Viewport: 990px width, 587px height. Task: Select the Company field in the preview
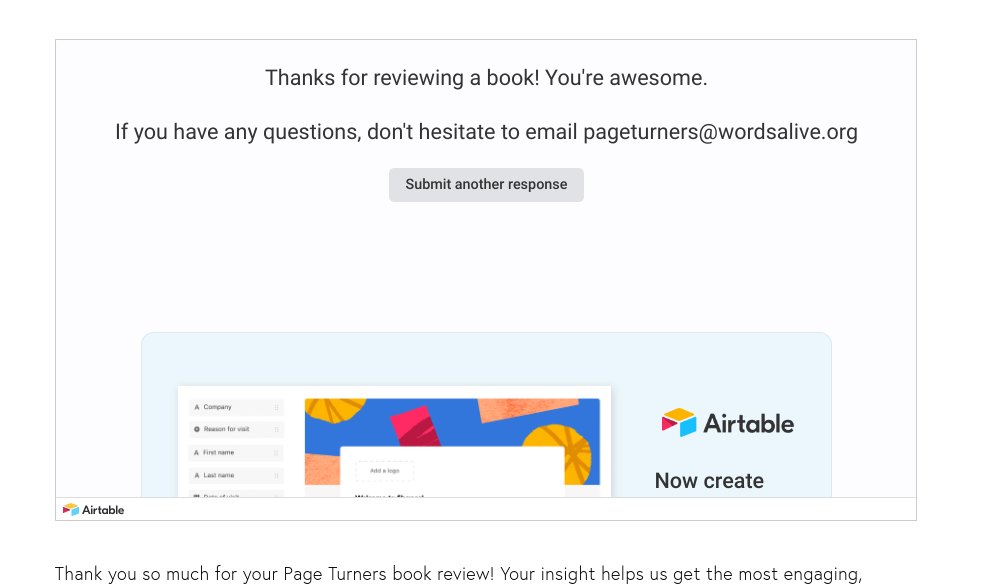pos(218,407)
